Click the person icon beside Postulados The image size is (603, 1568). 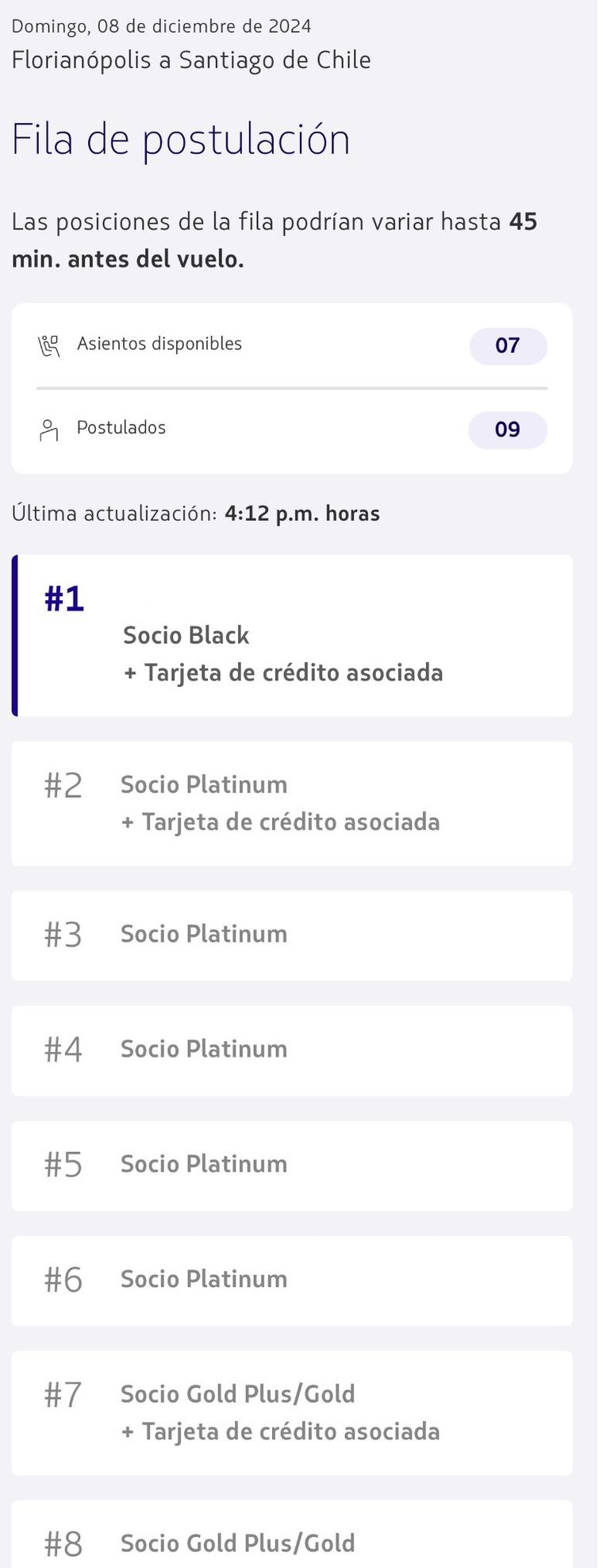(x=49, y=430)
